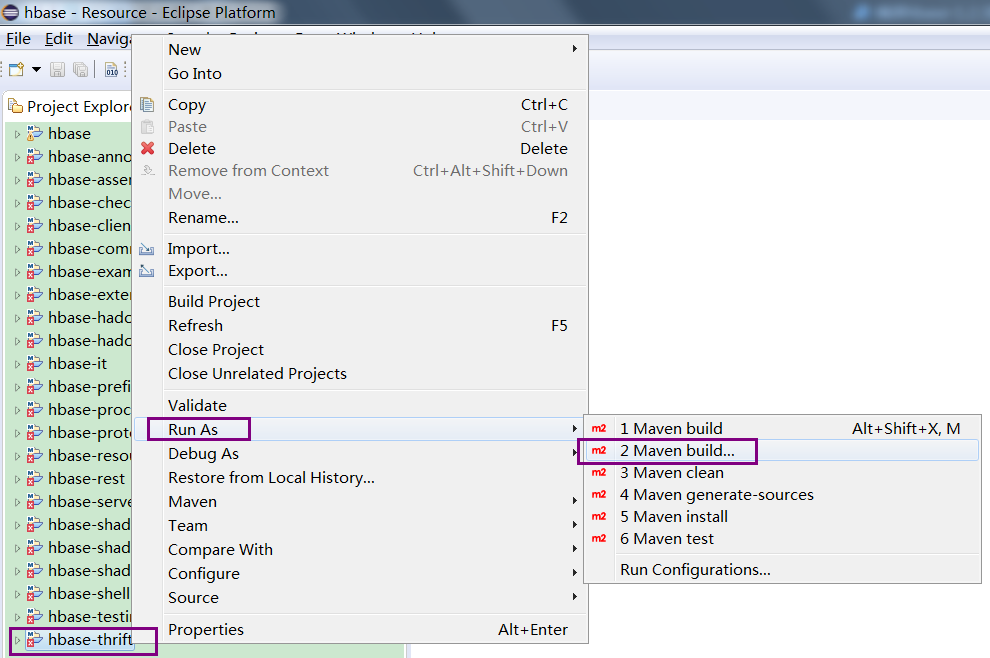Click the Project Explorer view icon
The height and width of the screenshot is (658, 990).
pos(16,106)
